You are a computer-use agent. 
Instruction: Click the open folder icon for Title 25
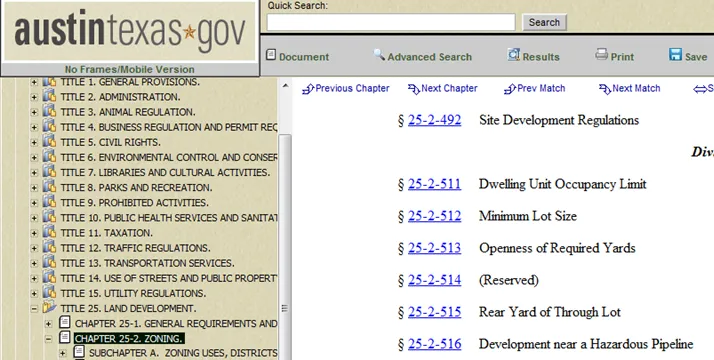coord(49,307)
